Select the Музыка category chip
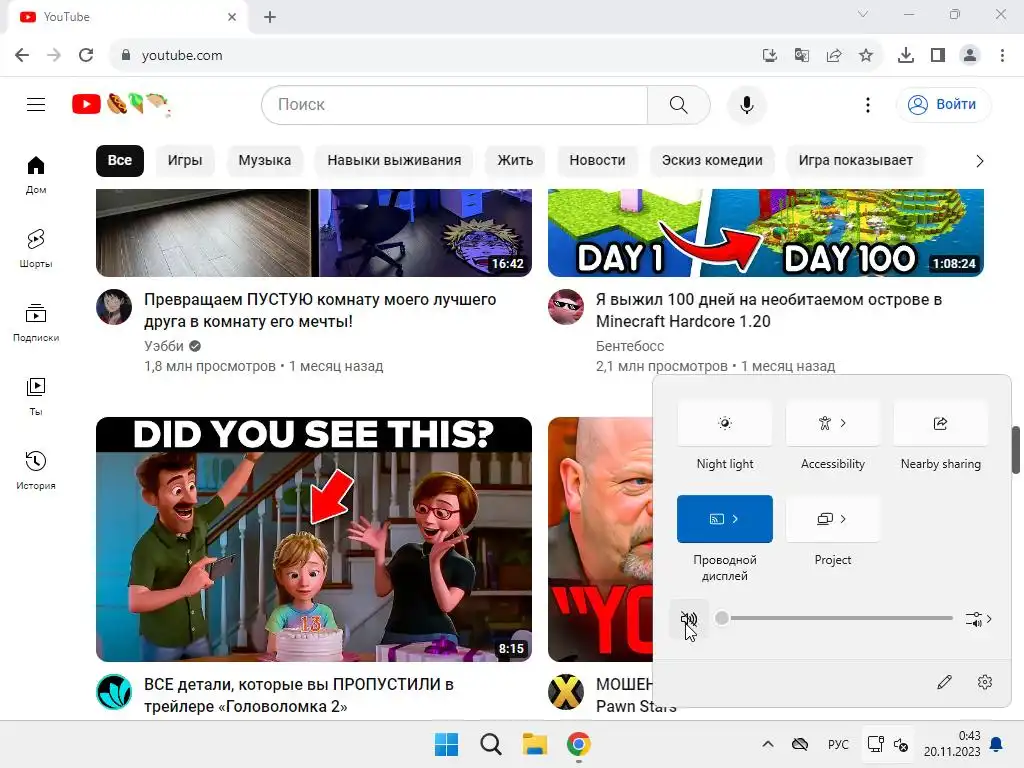Image resolution: width=1024 pixels, height=768 pixels. [264, 161]
